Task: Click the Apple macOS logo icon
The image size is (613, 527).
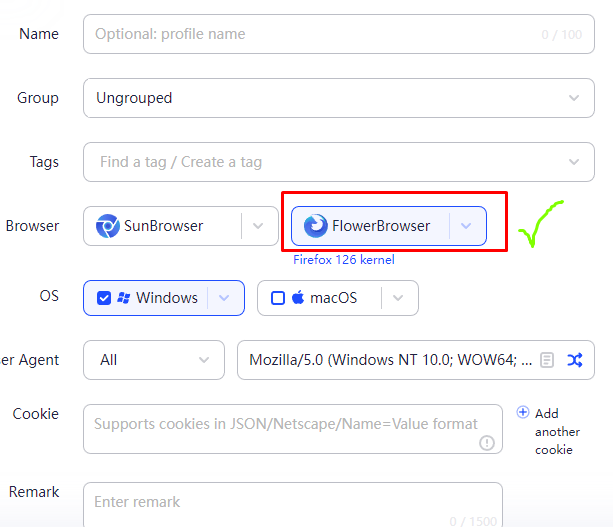Action: point(298,298)
